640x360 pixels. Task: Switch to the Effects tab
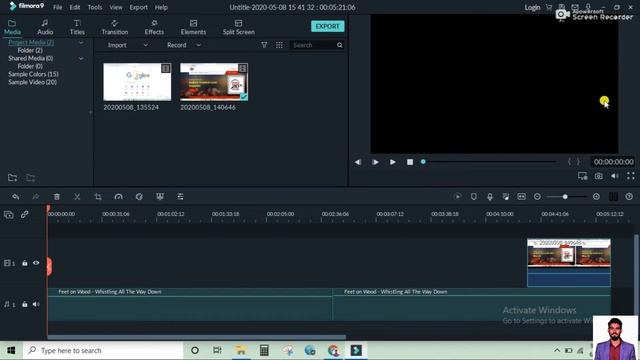154,27
